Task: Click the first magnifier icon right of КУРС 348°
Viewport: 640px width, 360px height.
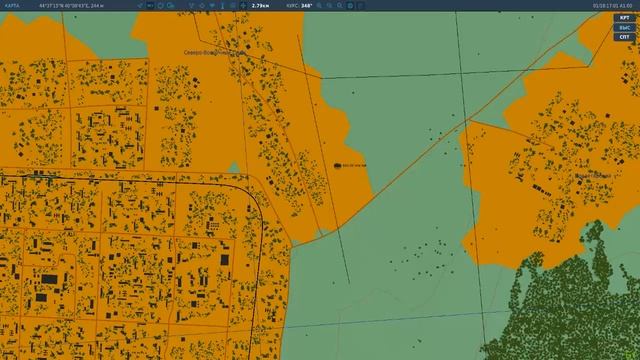Action: pyautogui.click(x=319, y=6)
